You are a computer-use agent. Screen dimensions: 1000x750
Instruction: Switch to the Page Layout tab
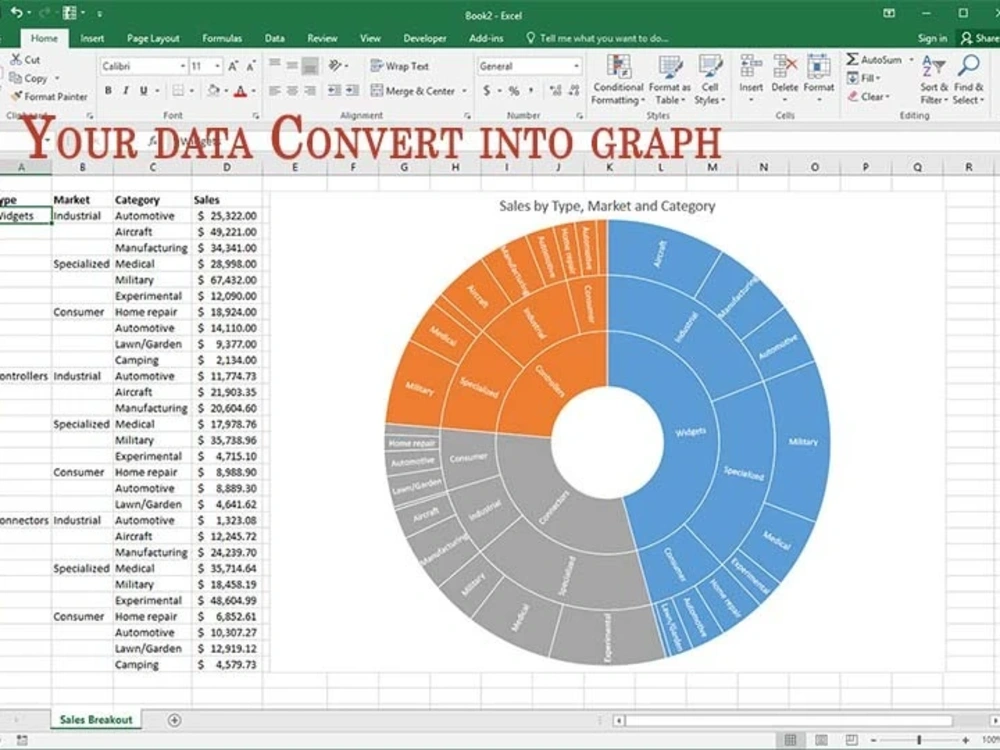tap(153, 38)
